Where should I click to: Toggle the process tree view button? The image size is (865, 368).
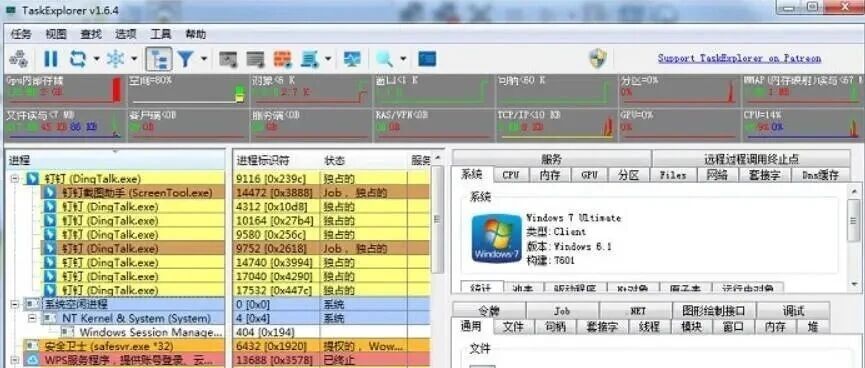[x=159, y=58]
